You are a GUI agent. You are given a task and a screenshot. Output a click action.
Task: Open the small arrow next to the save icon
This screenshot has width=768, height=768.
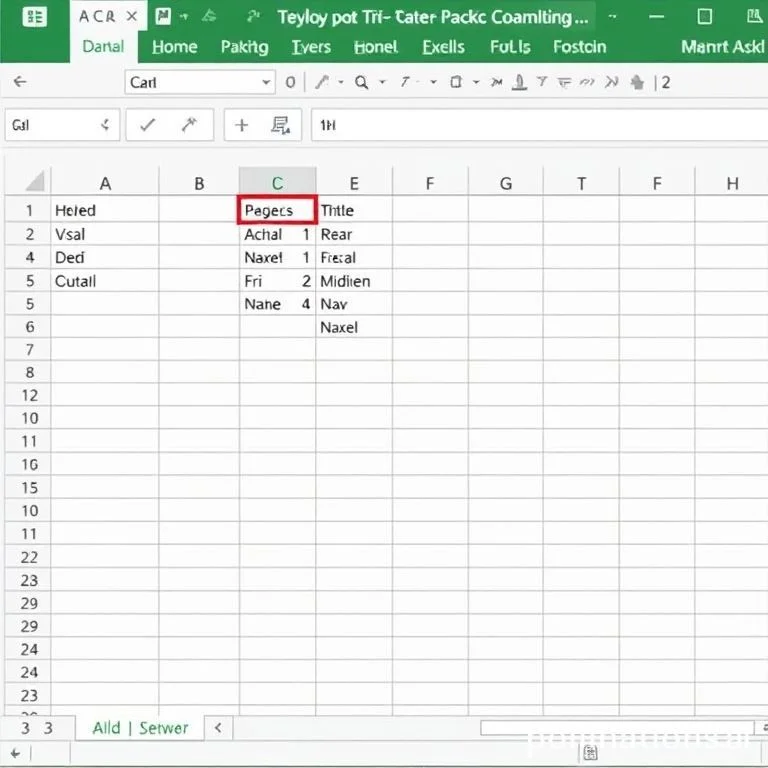pyautogui.click(x=184, y=17)
